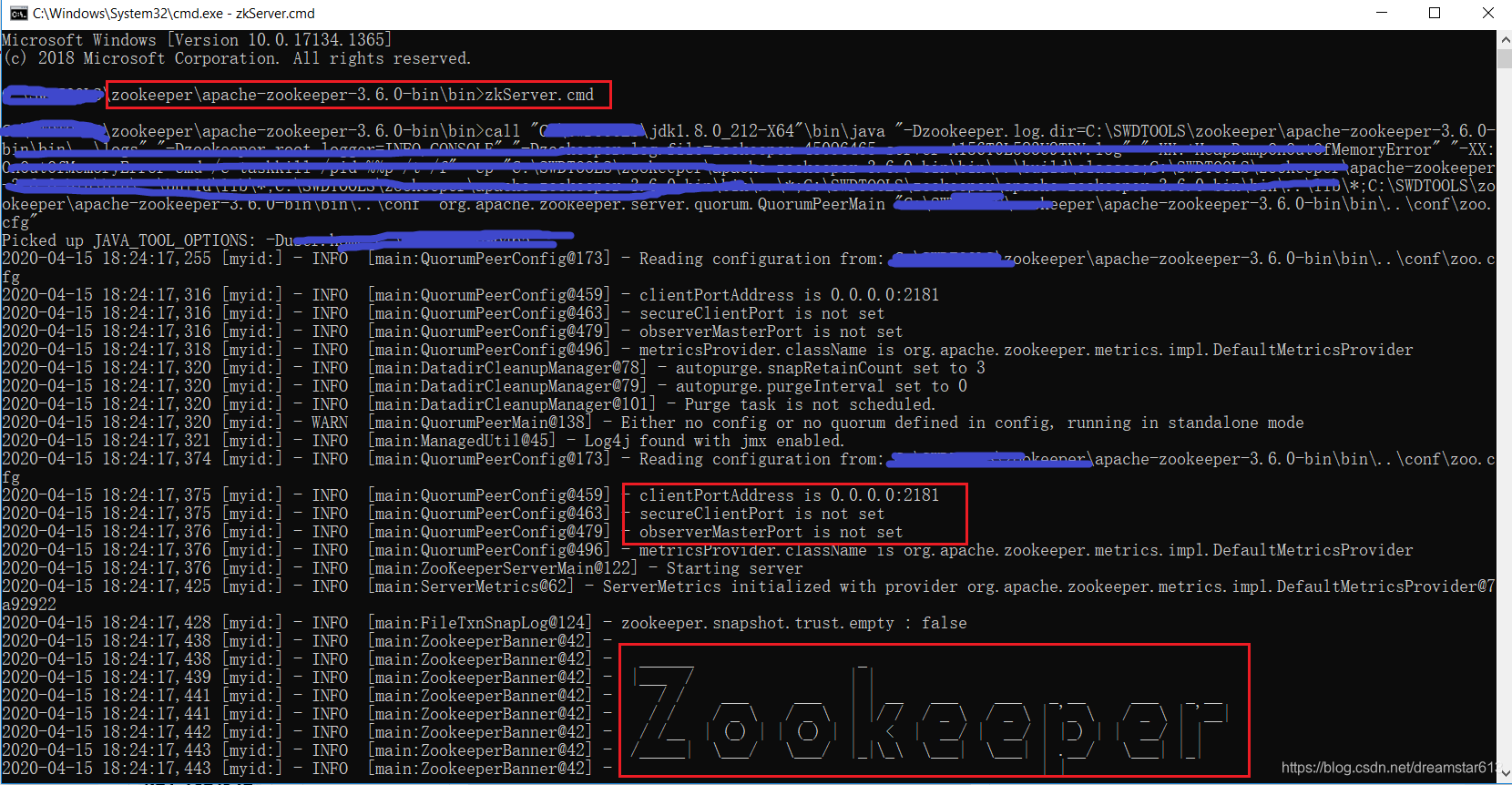
Task: Click the WARN standalone mode message
Action: pos(962,423)
